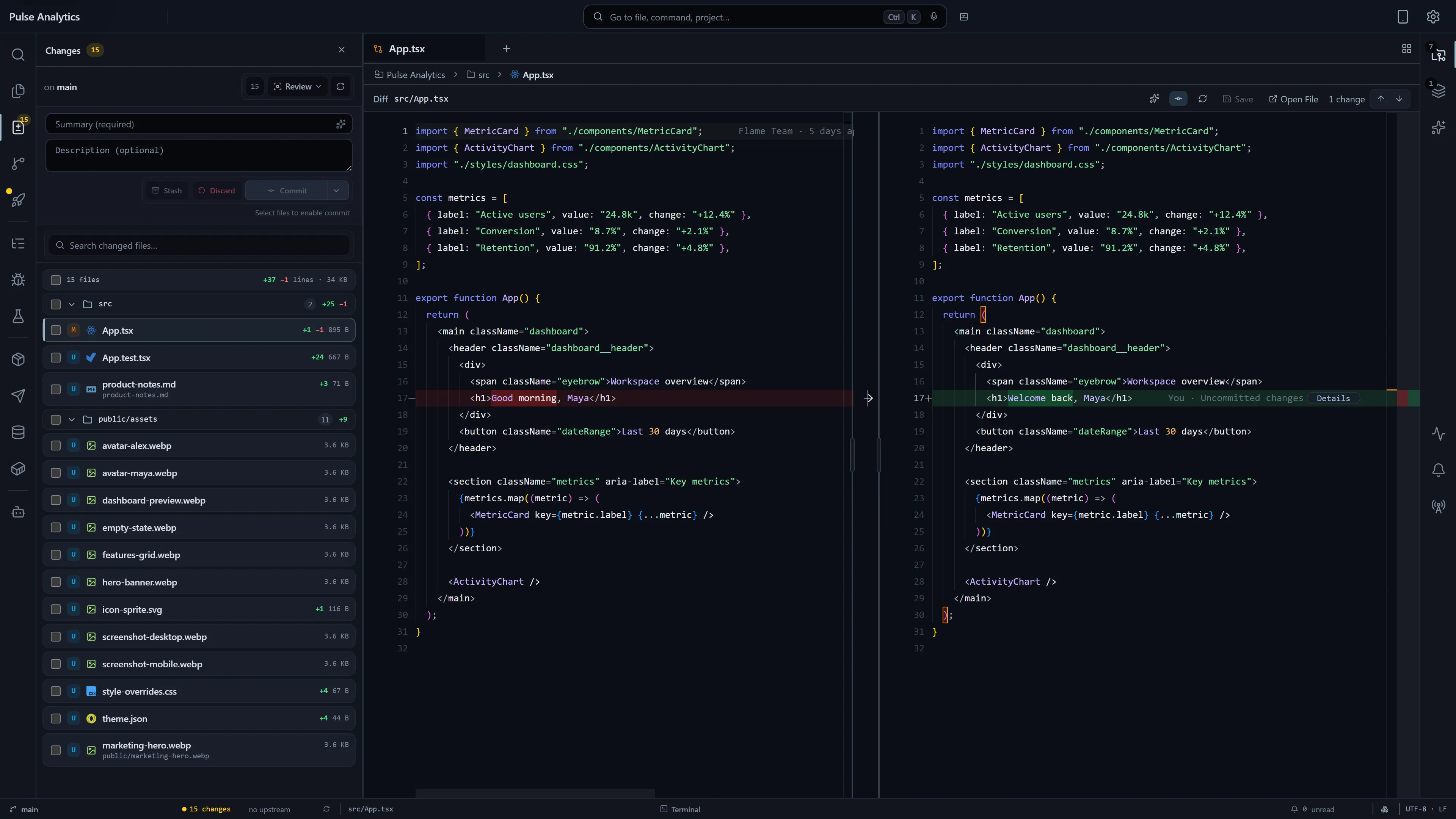Select the App.tsx editor tab
The height and width of the screenshot is (819, 1456).
[x=424, y=49]
